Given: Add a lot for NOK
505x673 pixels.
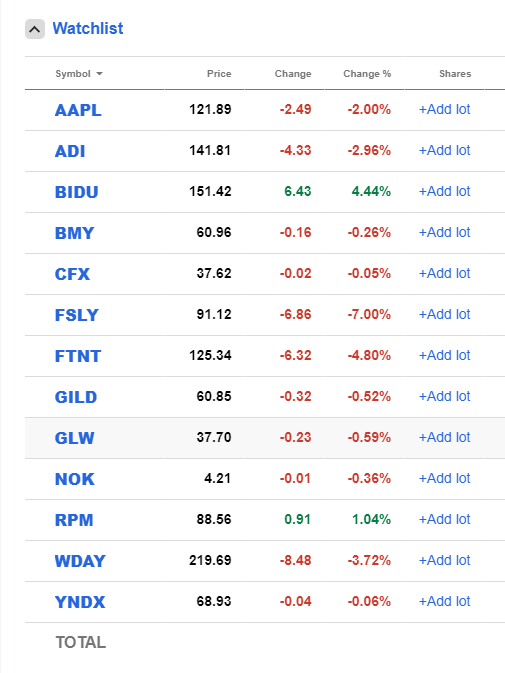Looking at the screenshot, I should 445,478.
